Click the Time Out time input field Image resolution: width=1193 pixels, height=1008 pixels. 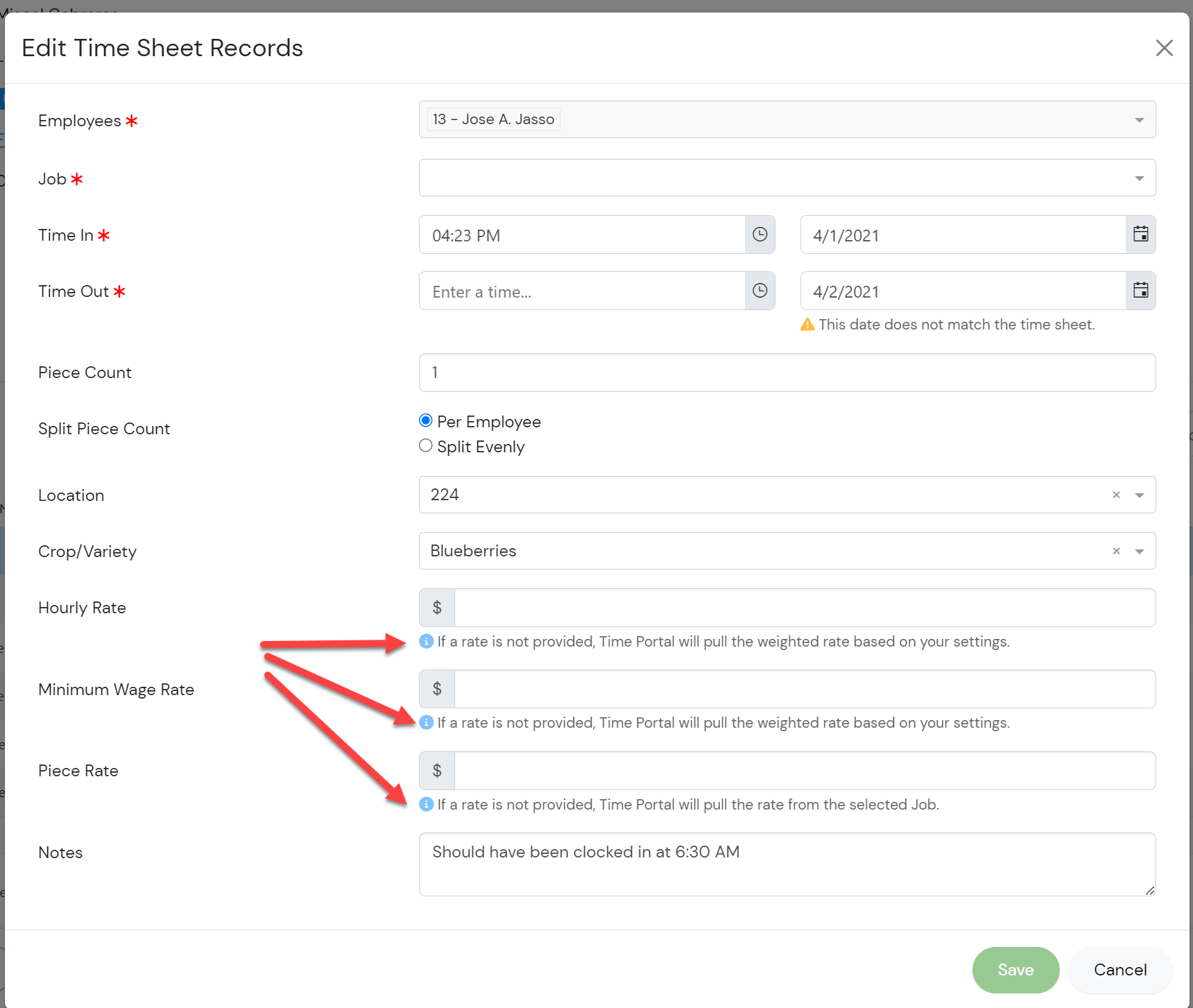click(581, 291)
